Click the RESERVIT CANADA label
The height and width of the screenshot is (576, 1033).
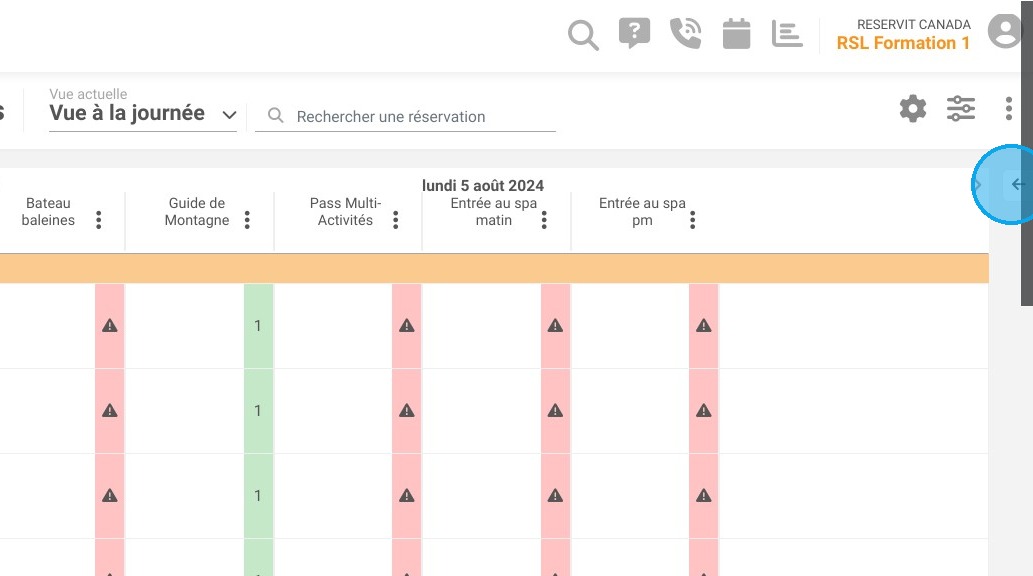[914, 24]
